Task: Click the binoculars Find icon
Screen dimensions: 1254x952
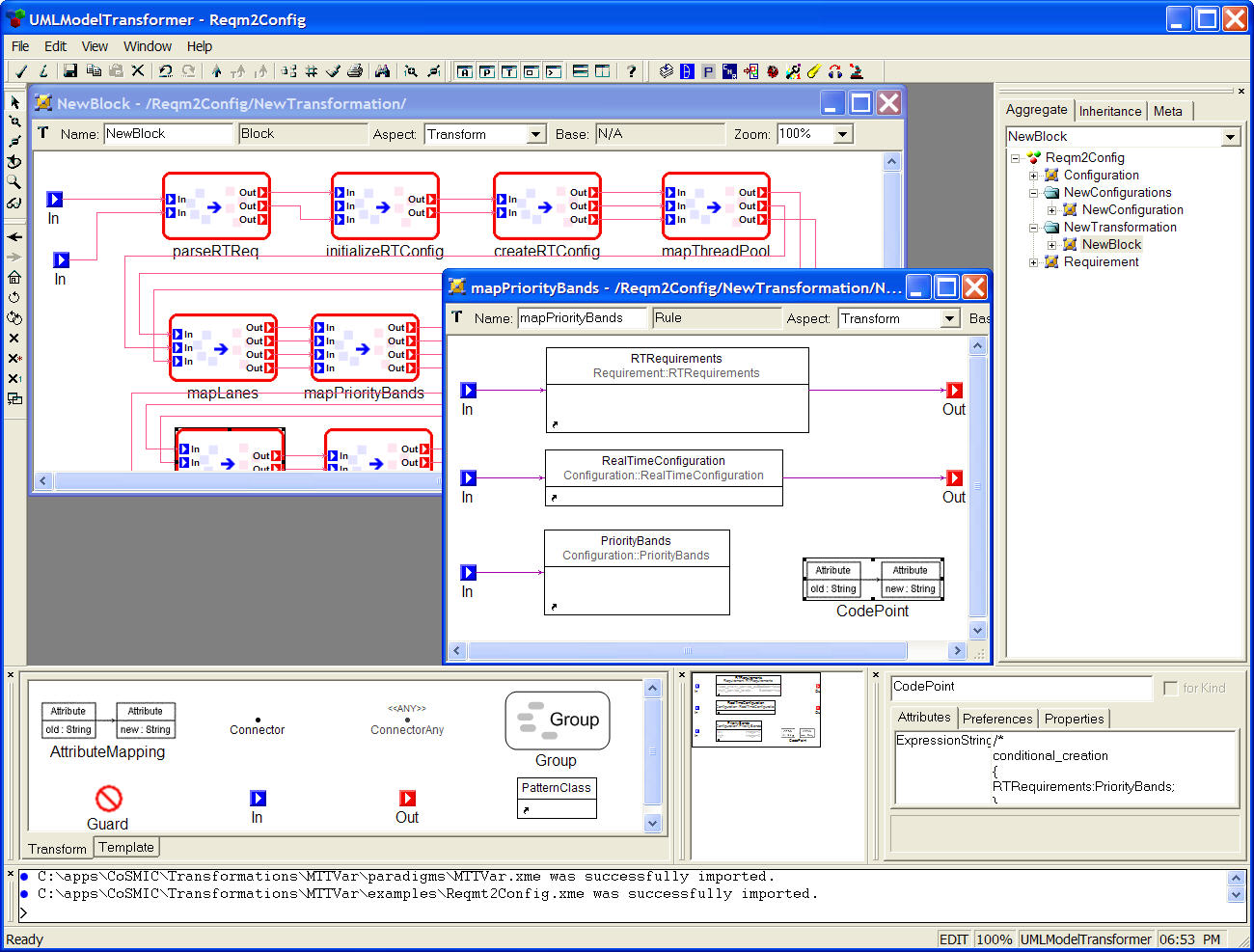Action: click(382, 71)
